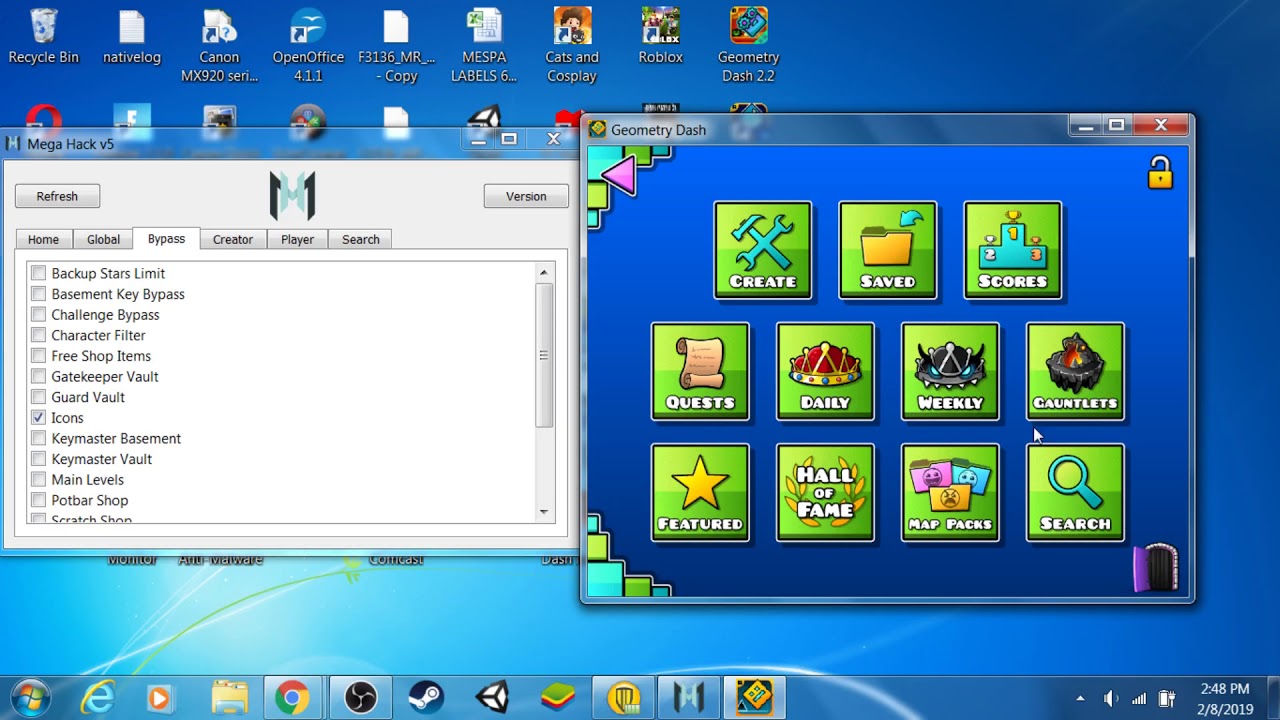Click the bypass list scroll up arrow

pos(544,273)
